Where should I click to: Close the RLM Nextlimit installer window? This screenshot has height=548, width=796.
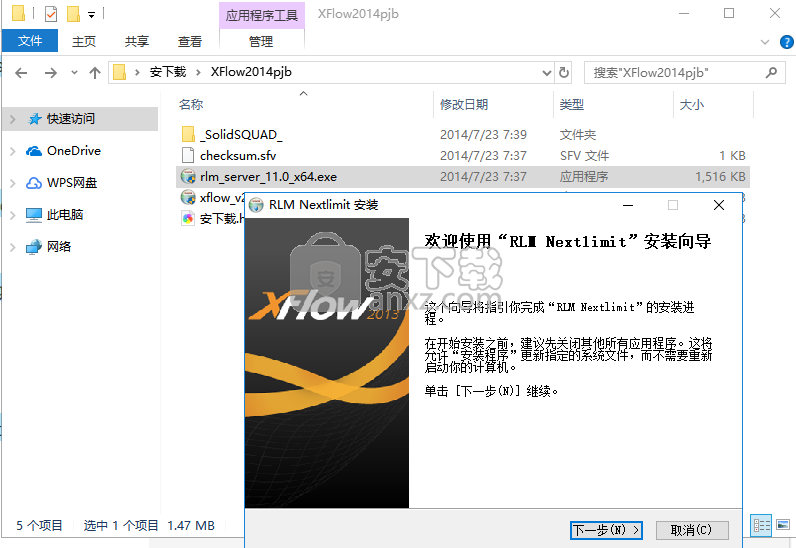tap(718, 205)
